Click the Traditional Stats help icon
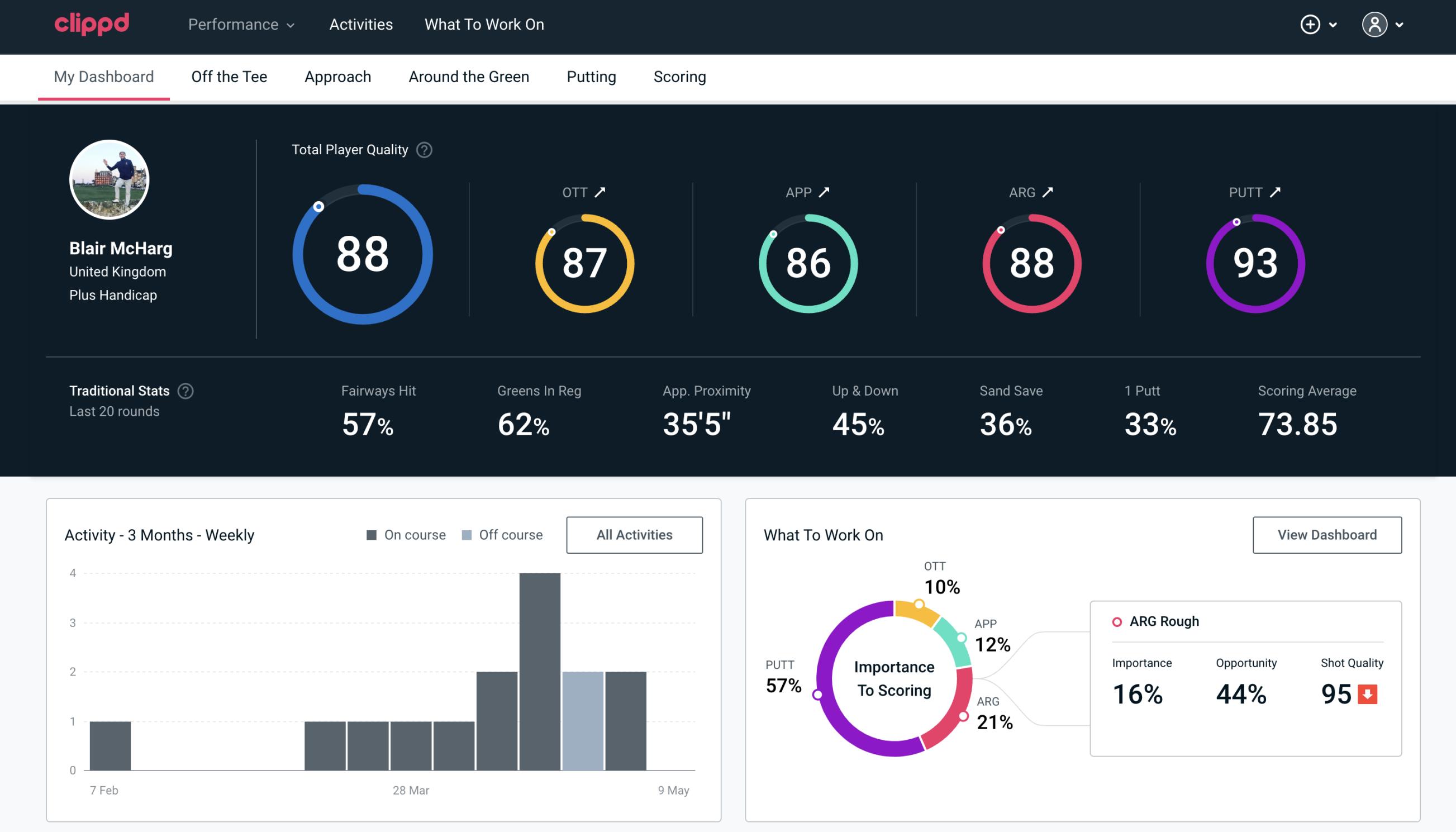 point(185,390)
